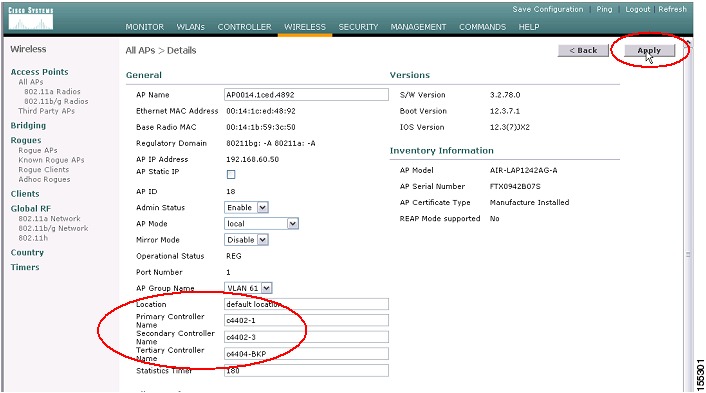Screen dimensions: 706x393
Task: Open Third Party APs link
Action: click(46, 111)
